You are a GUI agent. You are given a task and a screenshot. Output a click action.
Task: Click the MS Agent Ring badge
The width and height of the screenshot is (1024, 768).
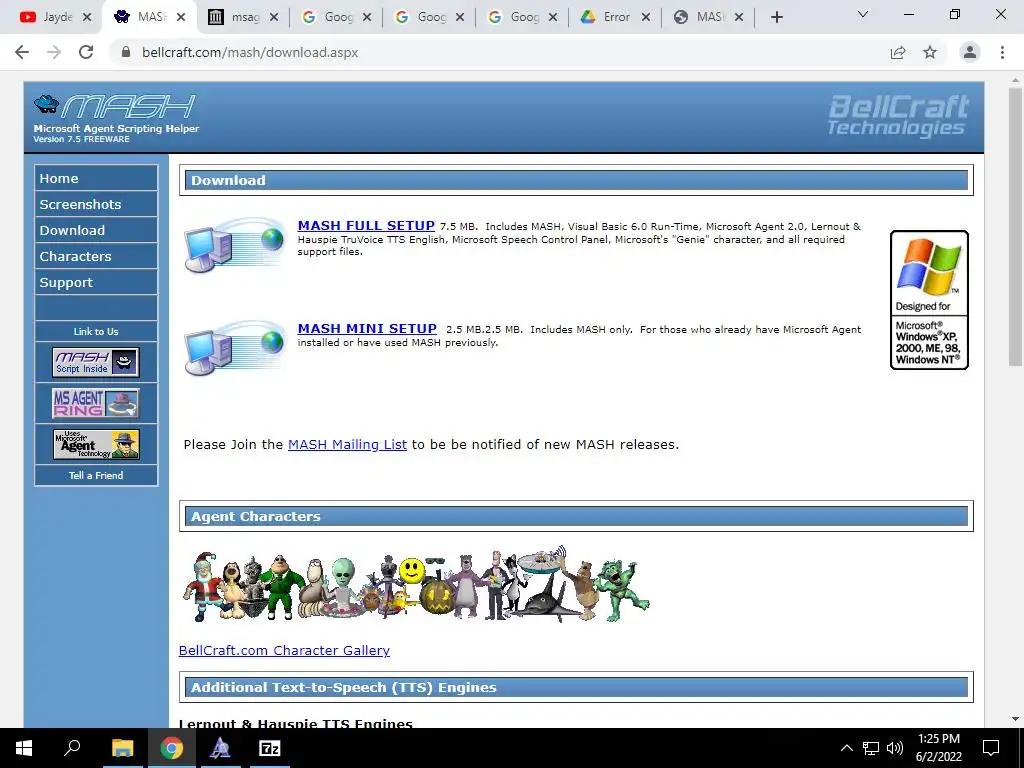[x=96, y=403]
